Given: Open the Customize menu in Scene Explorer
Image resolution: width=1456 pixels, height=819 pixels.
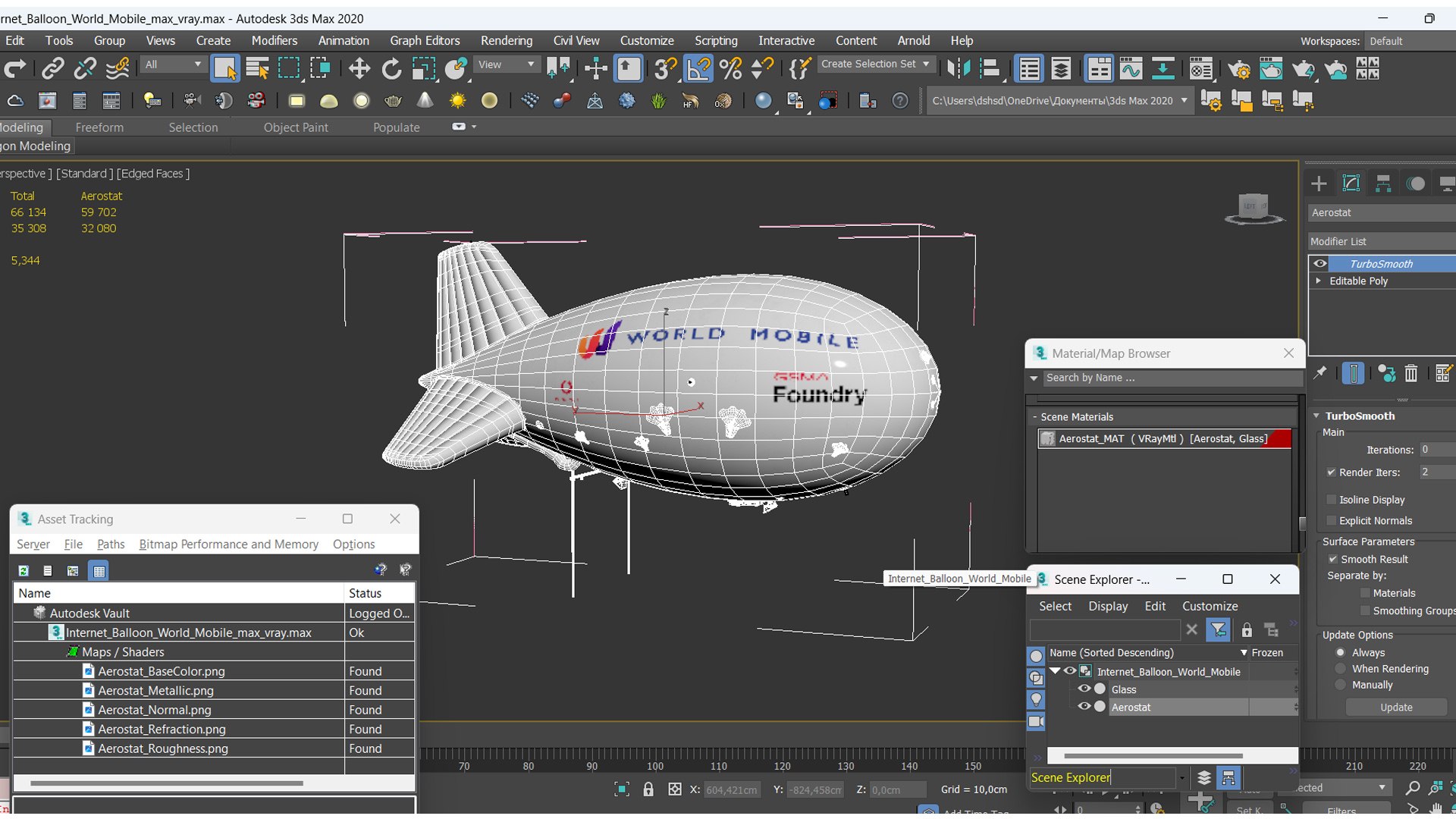Looking at the screenshot, I should 1210,606.
